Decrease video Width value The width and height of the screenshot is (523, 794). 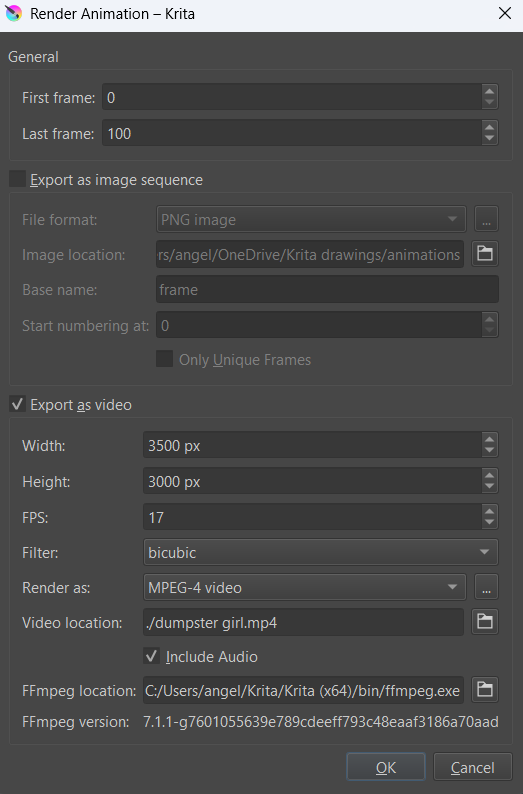coord(489,451)
